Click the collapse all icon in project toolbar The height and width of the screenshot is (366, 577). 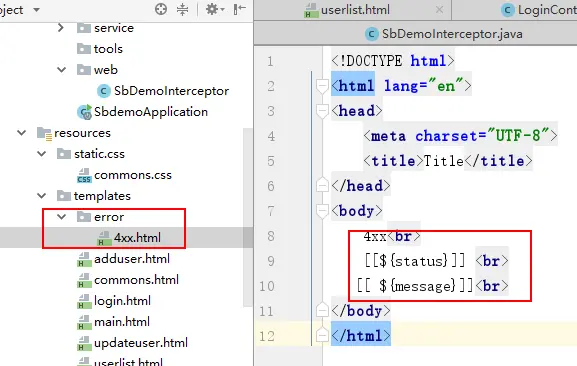point(182,9)
